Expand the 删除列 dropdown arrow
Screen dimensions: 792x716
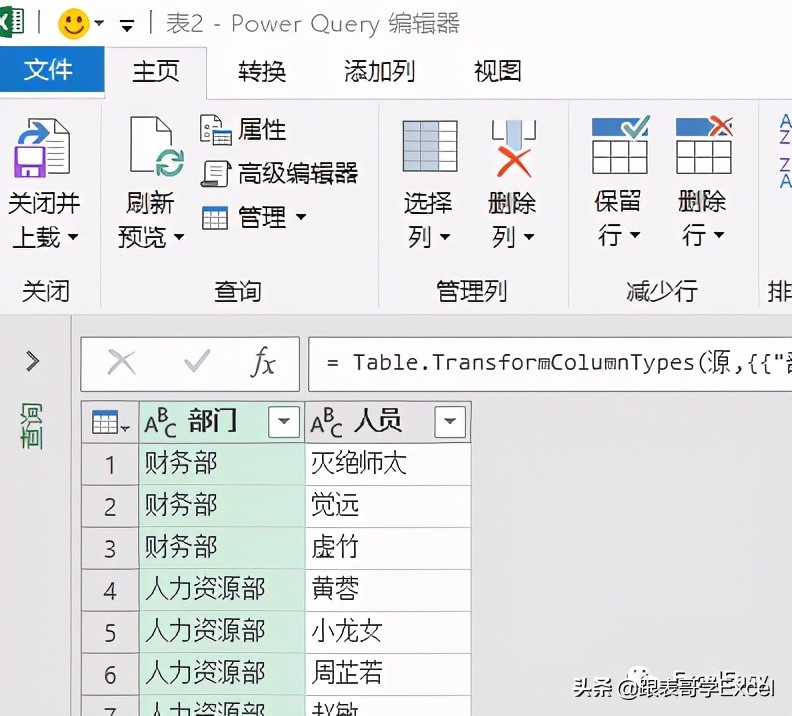tap(528, 236)
